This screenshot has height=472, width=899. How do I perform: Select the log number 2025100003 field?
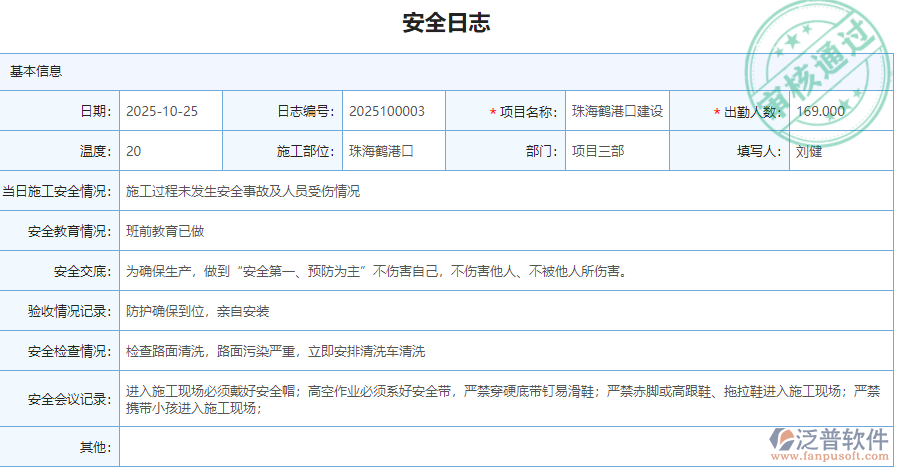394,111
